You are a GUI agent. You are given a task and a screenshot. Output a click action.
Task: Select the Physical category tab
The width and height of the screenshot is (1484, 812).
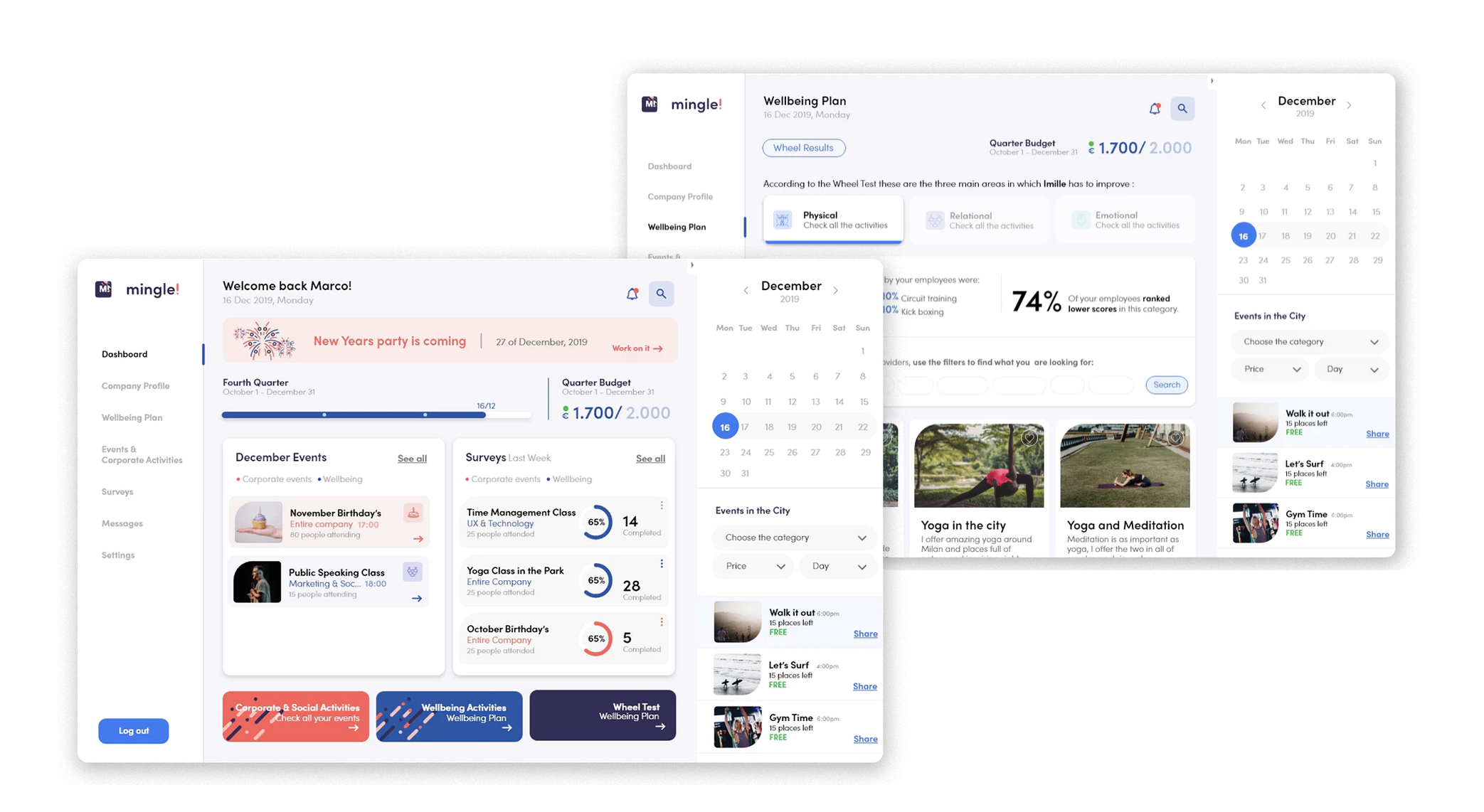point(833,220)
